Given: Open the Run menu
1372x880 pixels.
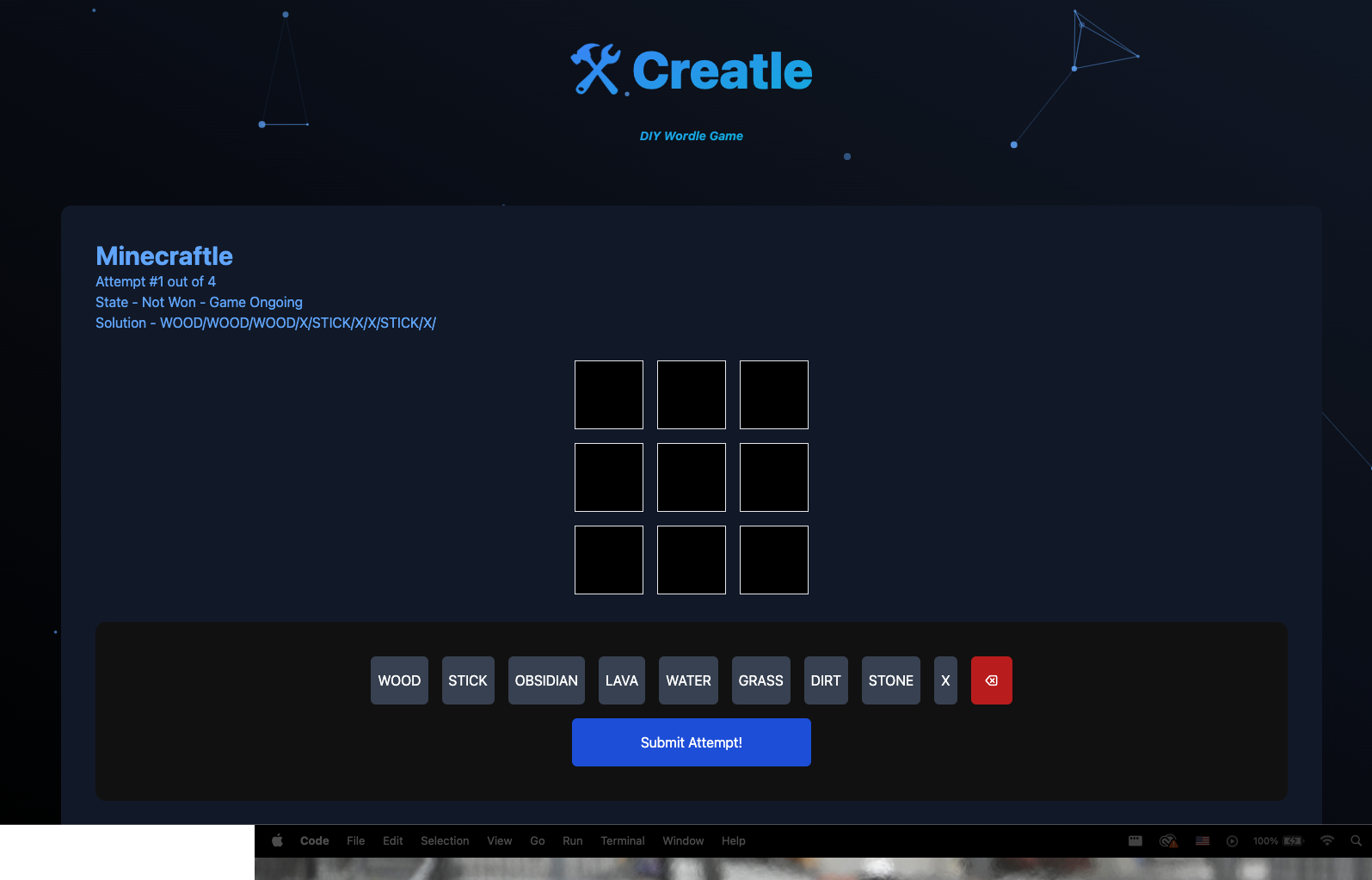Looking at the screenshot, I should point(573,840).
